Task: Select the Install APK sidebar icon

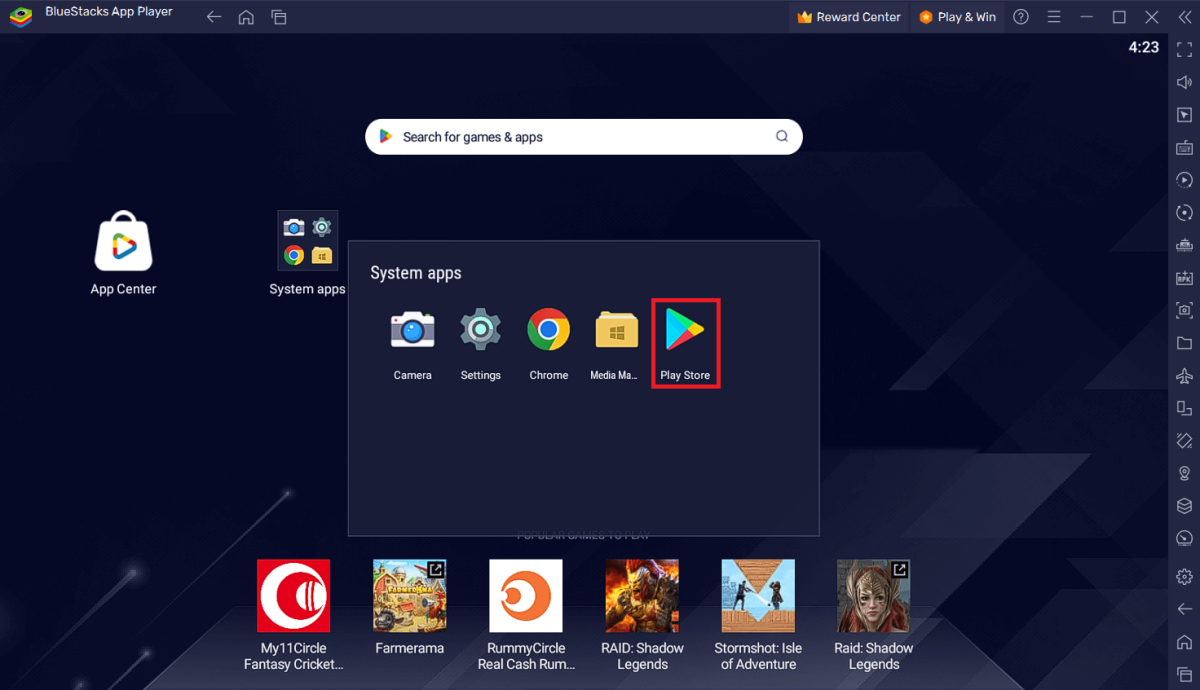Action: tap(1184, 278)
